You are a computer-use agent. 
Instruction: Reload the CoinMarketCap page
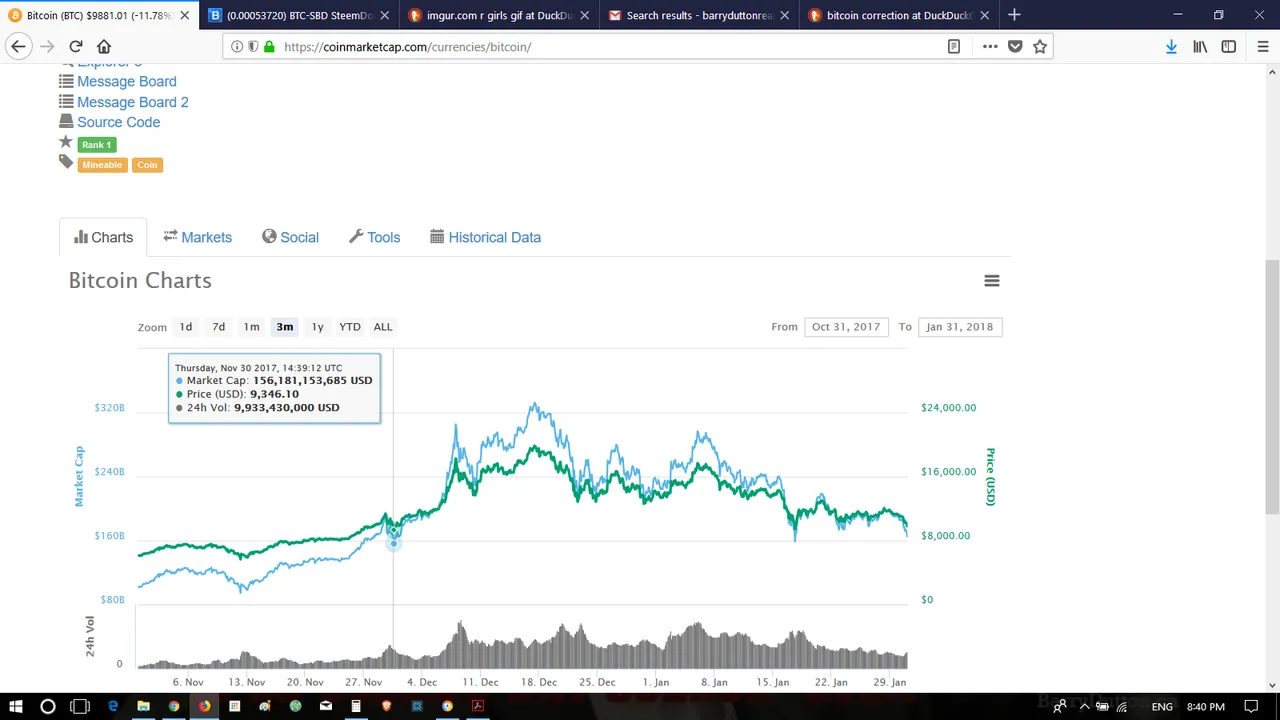pyautogui.click(x=75, y=46)
